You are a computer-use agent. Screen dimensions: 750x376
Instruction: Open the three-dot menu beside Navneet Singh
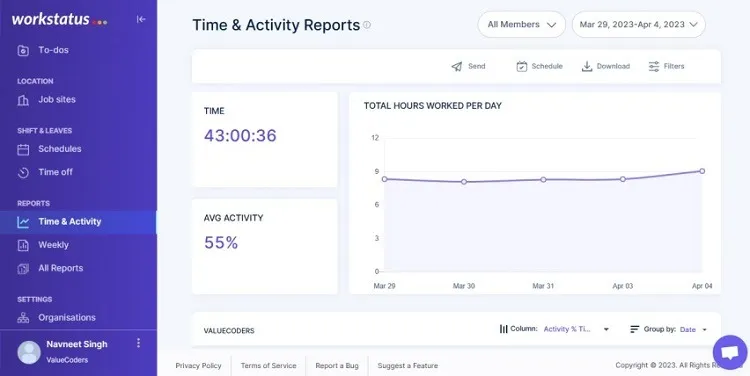[138, 343]
